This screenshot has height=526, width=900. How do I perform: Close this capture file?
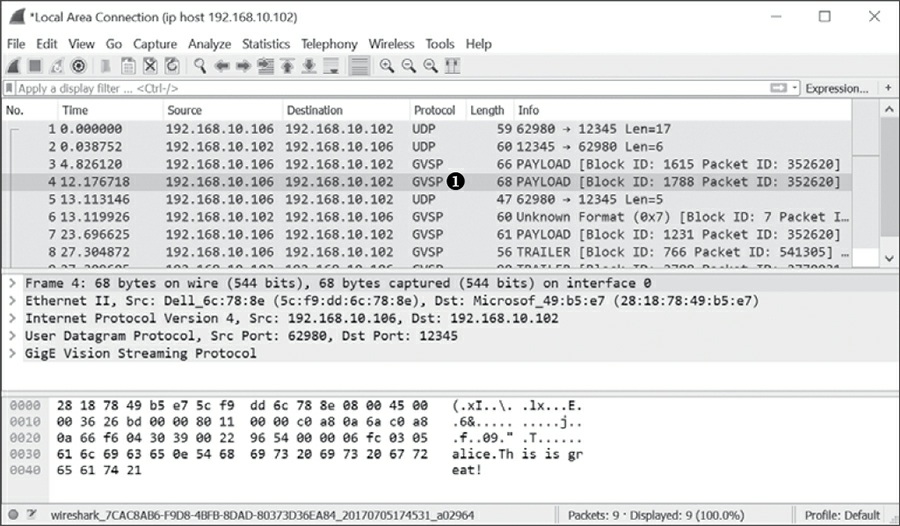(x=150, y=66)
